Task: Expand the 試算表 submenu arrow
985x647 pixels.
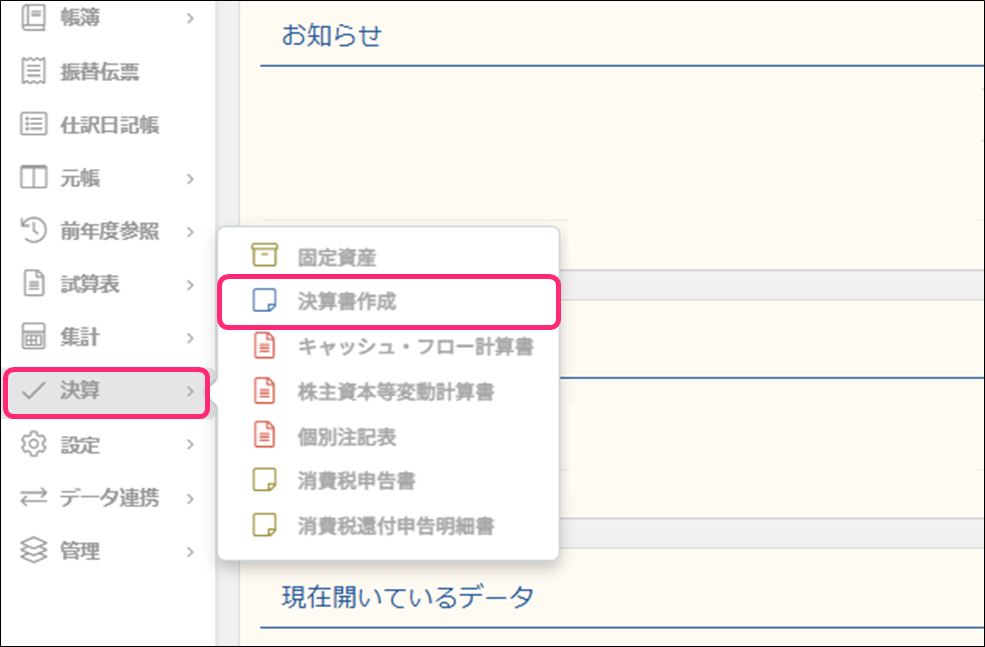Action: tap(190, 285)
